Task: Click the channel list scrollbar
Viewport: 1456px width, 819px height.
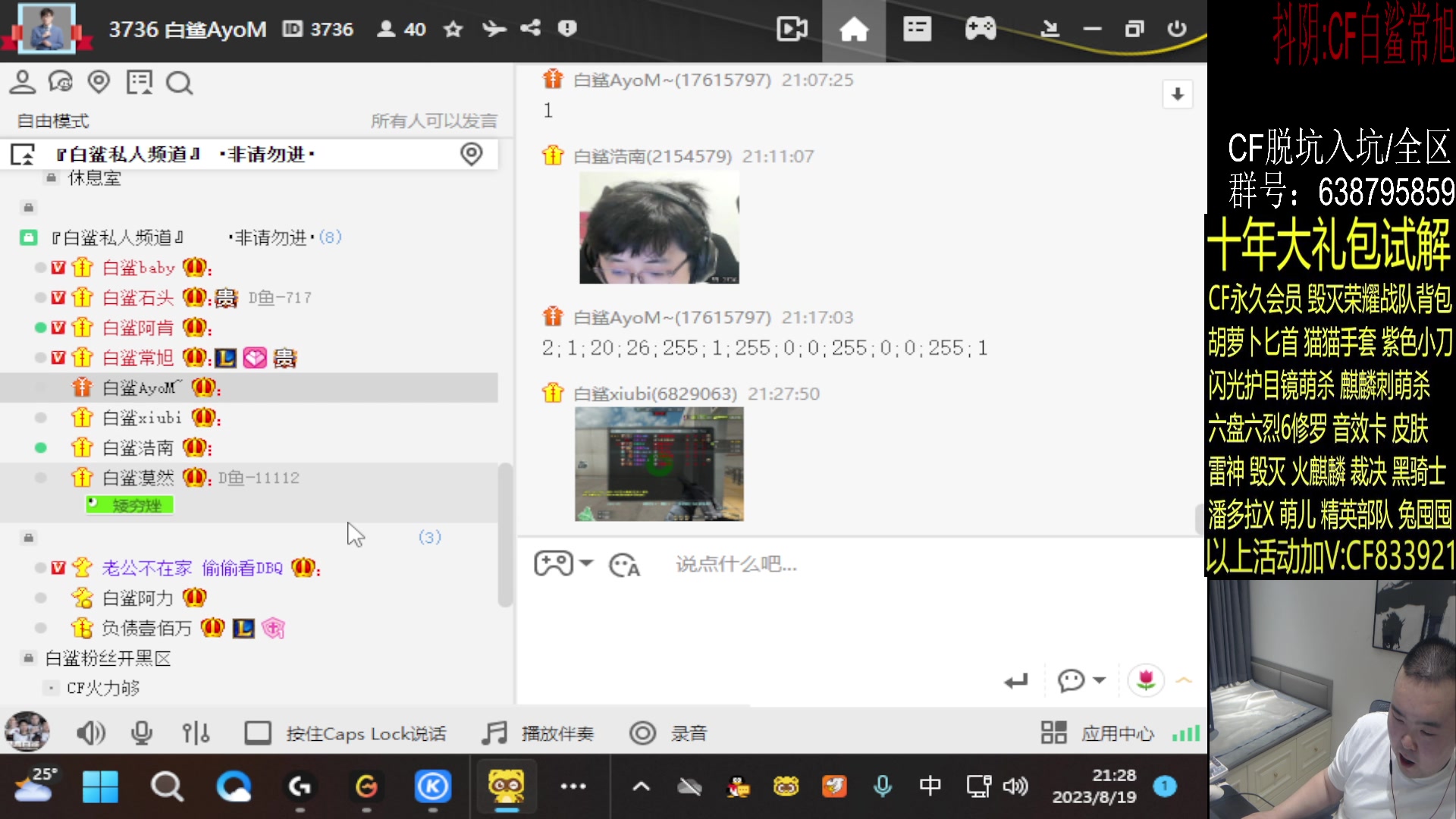Action: tap(504, 535)
